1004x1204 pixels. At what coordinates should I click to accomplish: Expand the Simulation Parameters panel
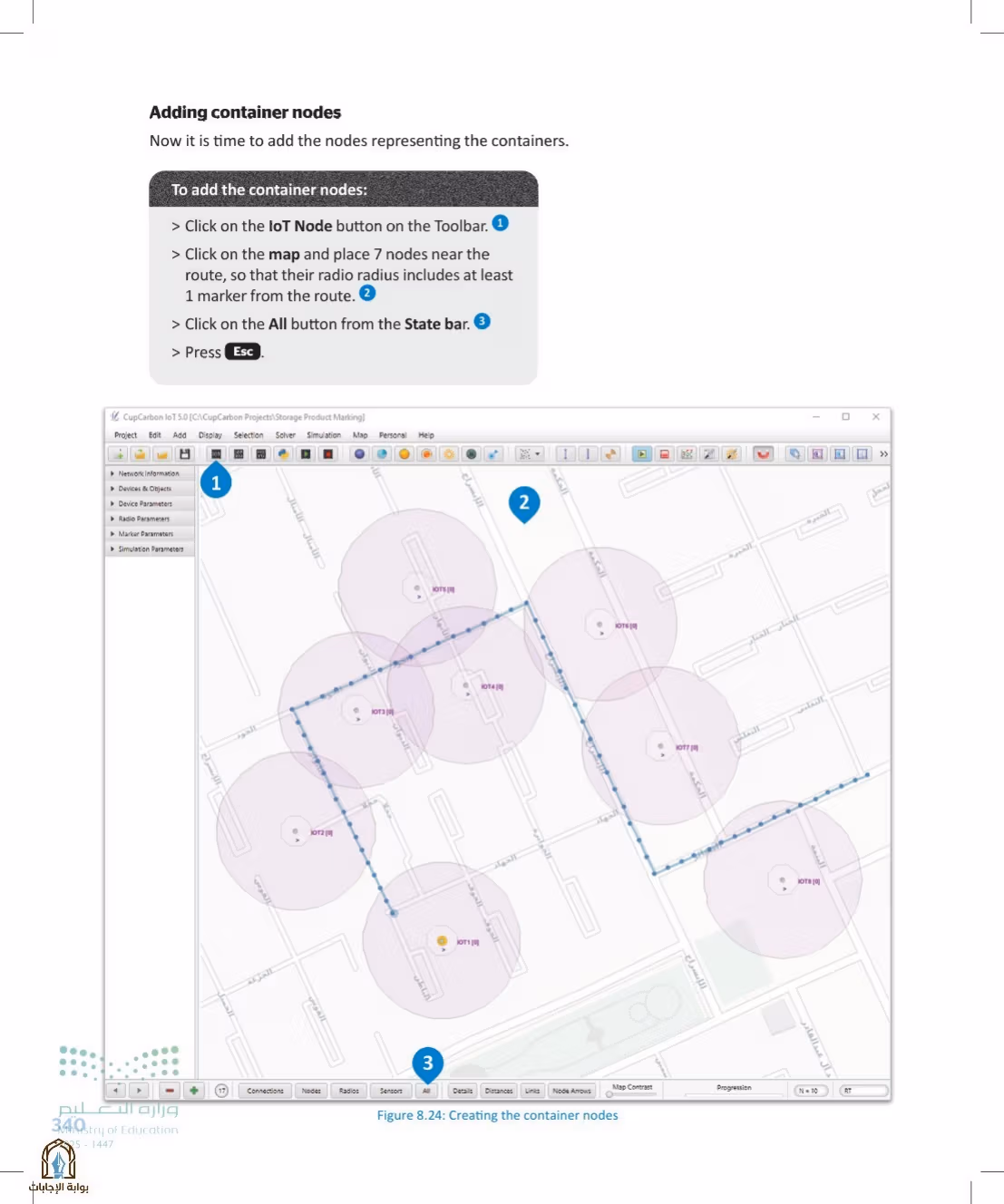pos(150,549)
